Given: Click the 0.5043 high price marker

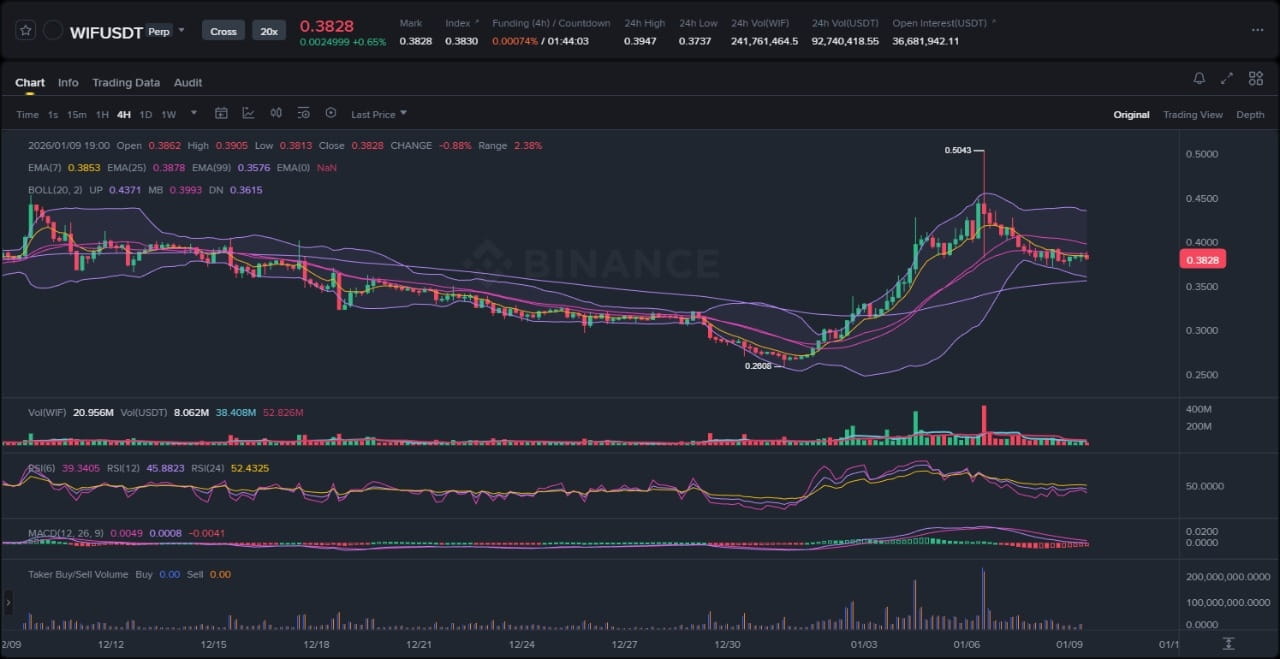Looking at the screenshot, I should (x=958, y=150).
